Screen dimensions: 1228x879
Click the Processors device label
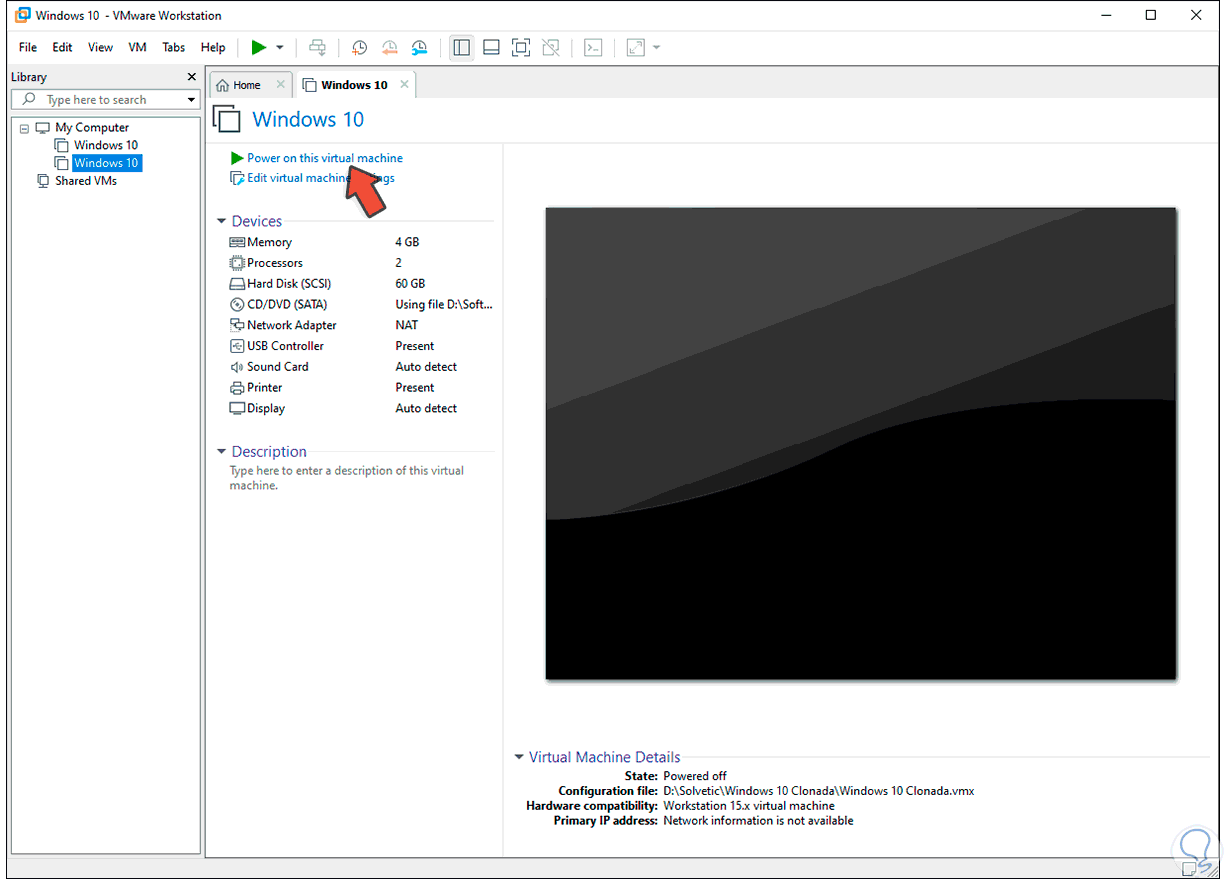pyautogui.click(x=275, y=263)
